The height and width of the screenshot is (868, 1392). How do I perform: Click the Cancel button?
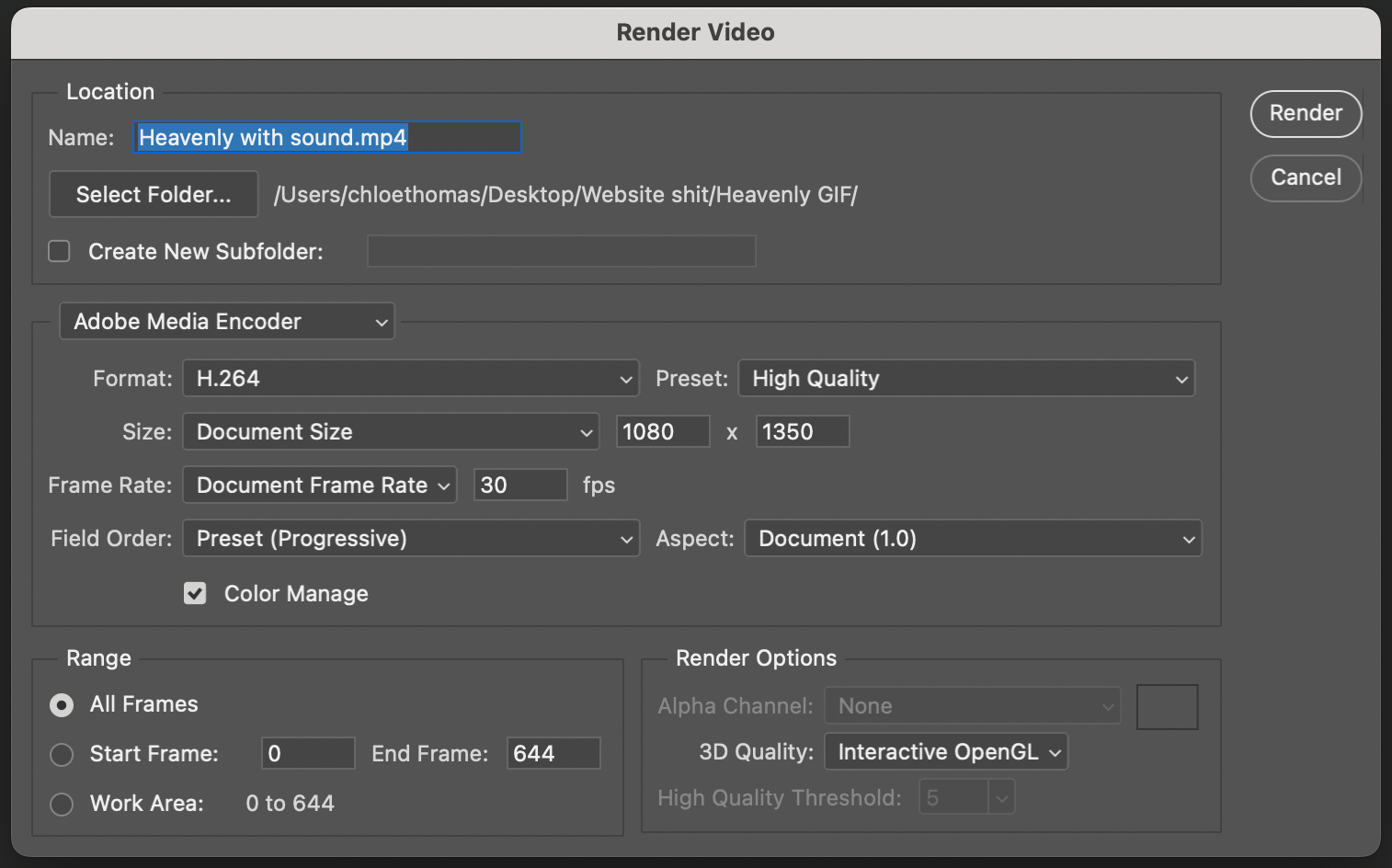1306,178
